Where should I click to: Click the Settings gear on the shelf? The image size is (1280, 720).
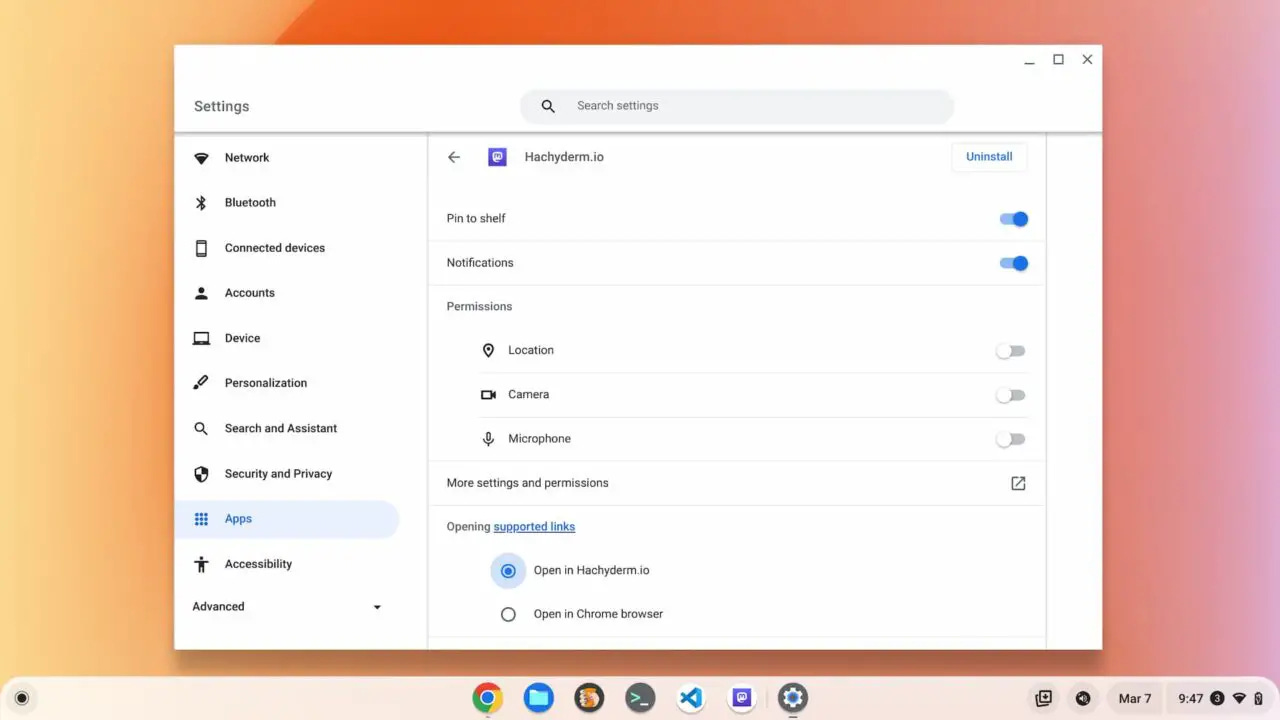[793, 698]
